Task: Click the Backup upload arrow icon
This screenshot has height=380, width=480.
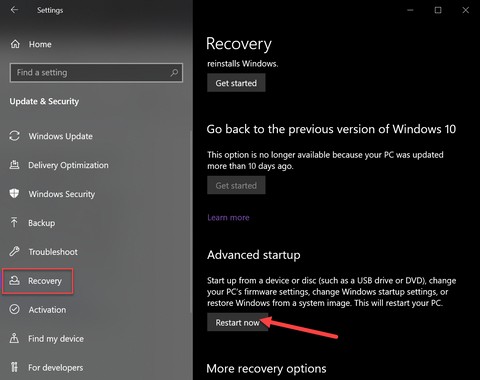Action: click(x=14, y=222)
